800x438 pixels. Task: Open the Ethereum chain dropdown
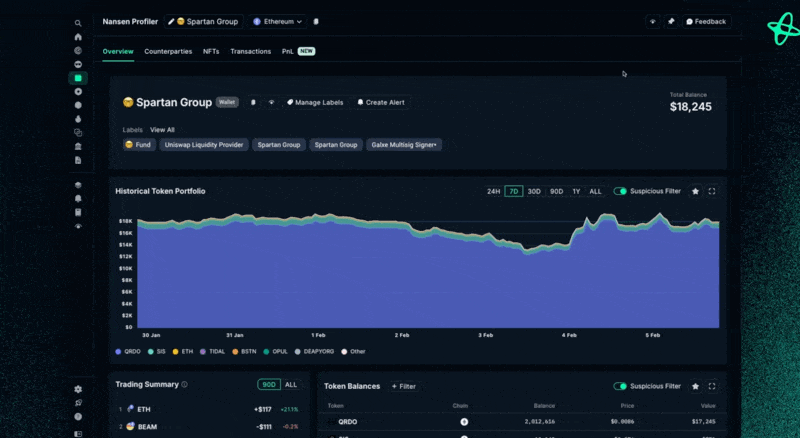278,21
